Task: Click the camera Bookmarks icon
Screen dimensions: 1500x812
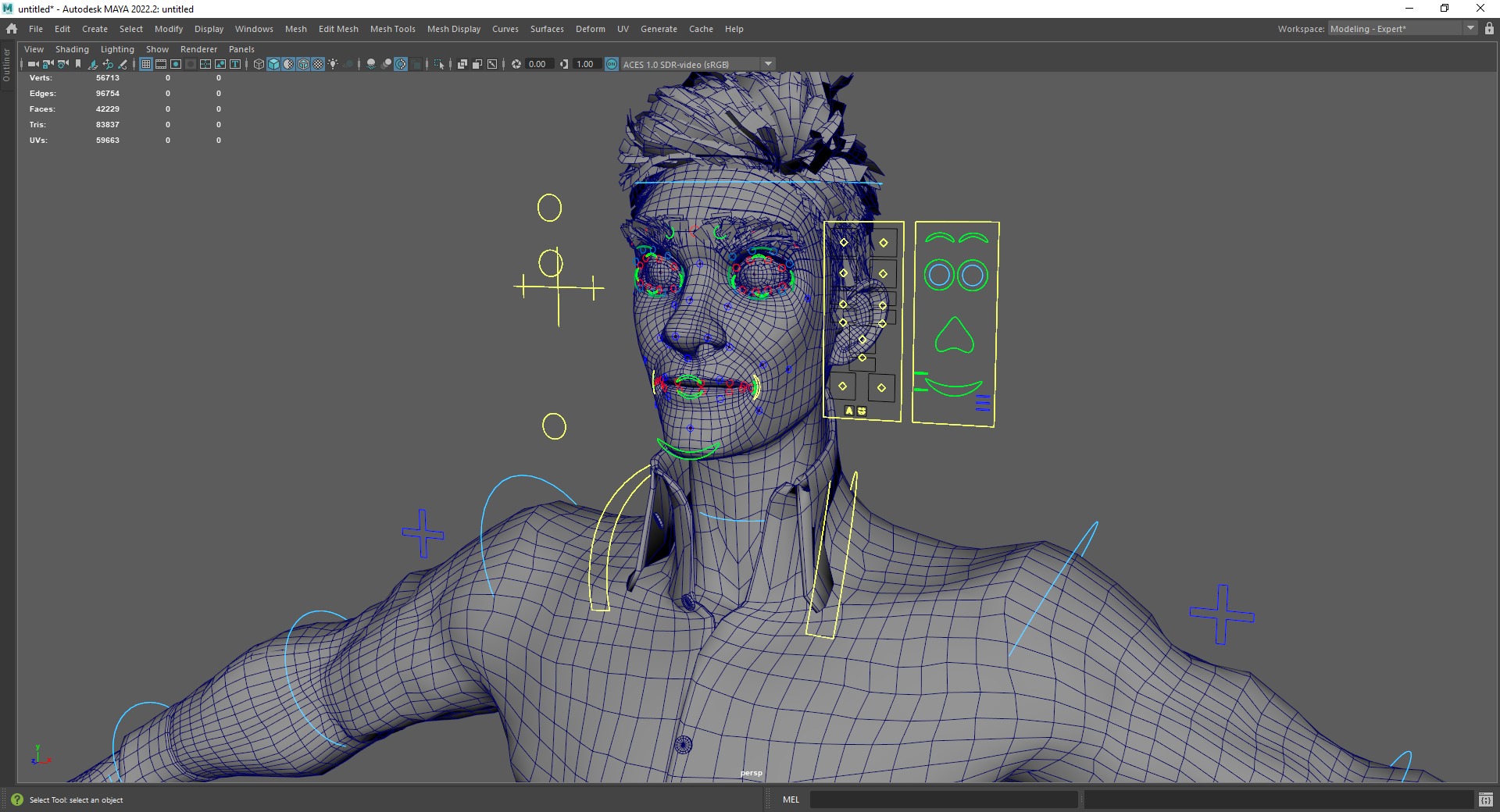Action: pos(78,64)
